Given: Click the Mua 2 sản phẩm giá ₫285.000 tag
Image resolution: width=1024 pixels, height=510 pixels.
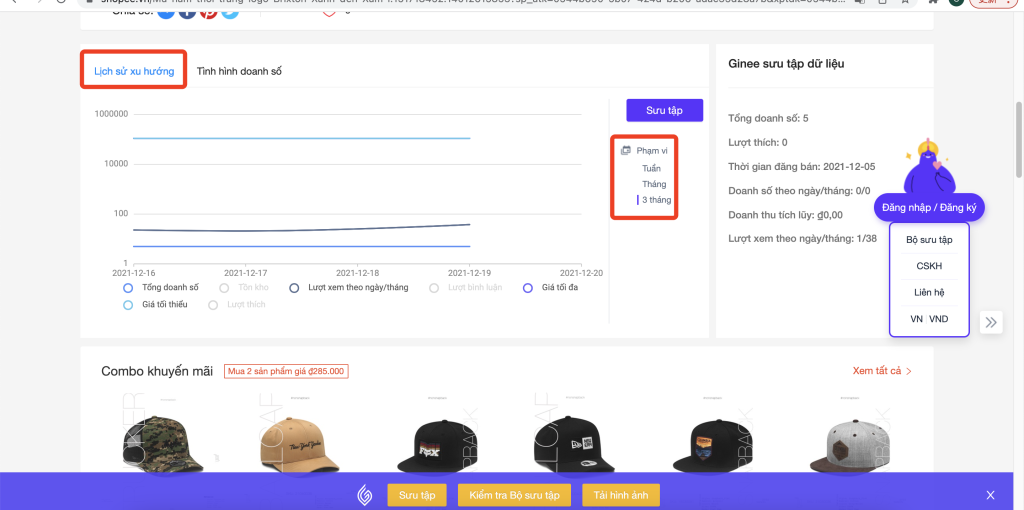Looking at the screenshot, I should tap(286, 371).
